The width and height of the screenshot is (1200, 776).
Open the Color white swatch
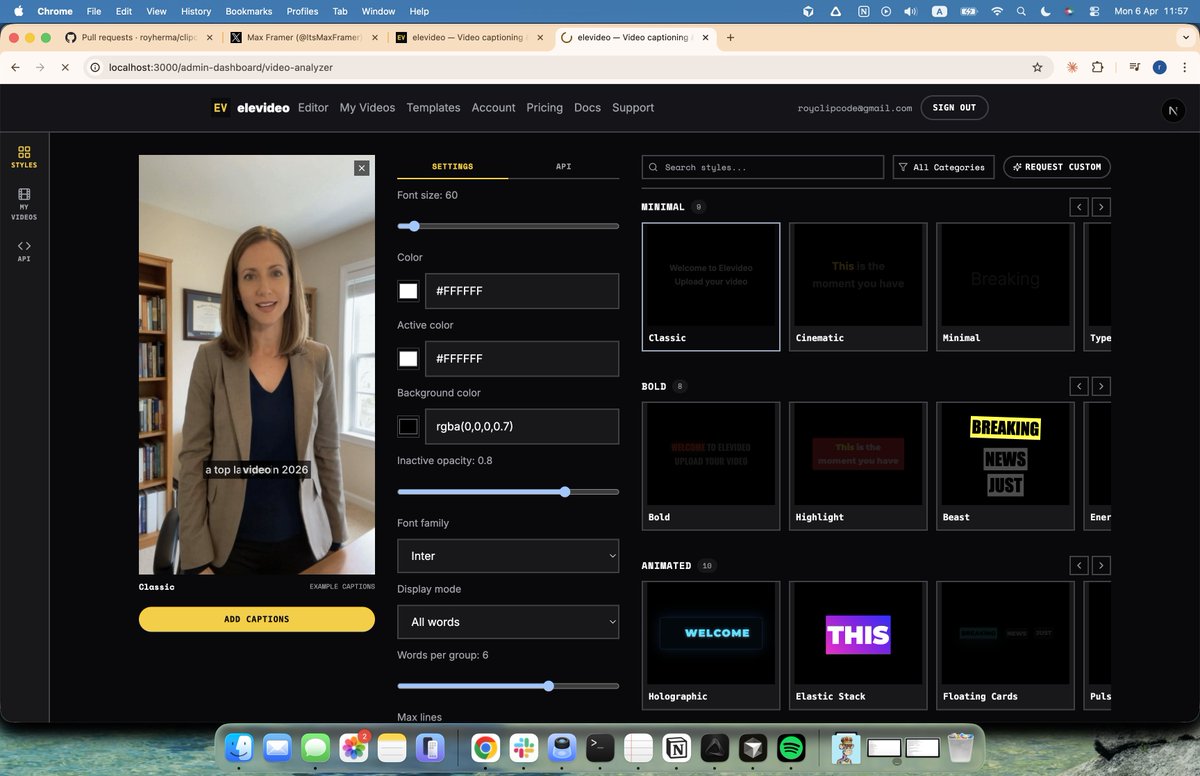408,291
